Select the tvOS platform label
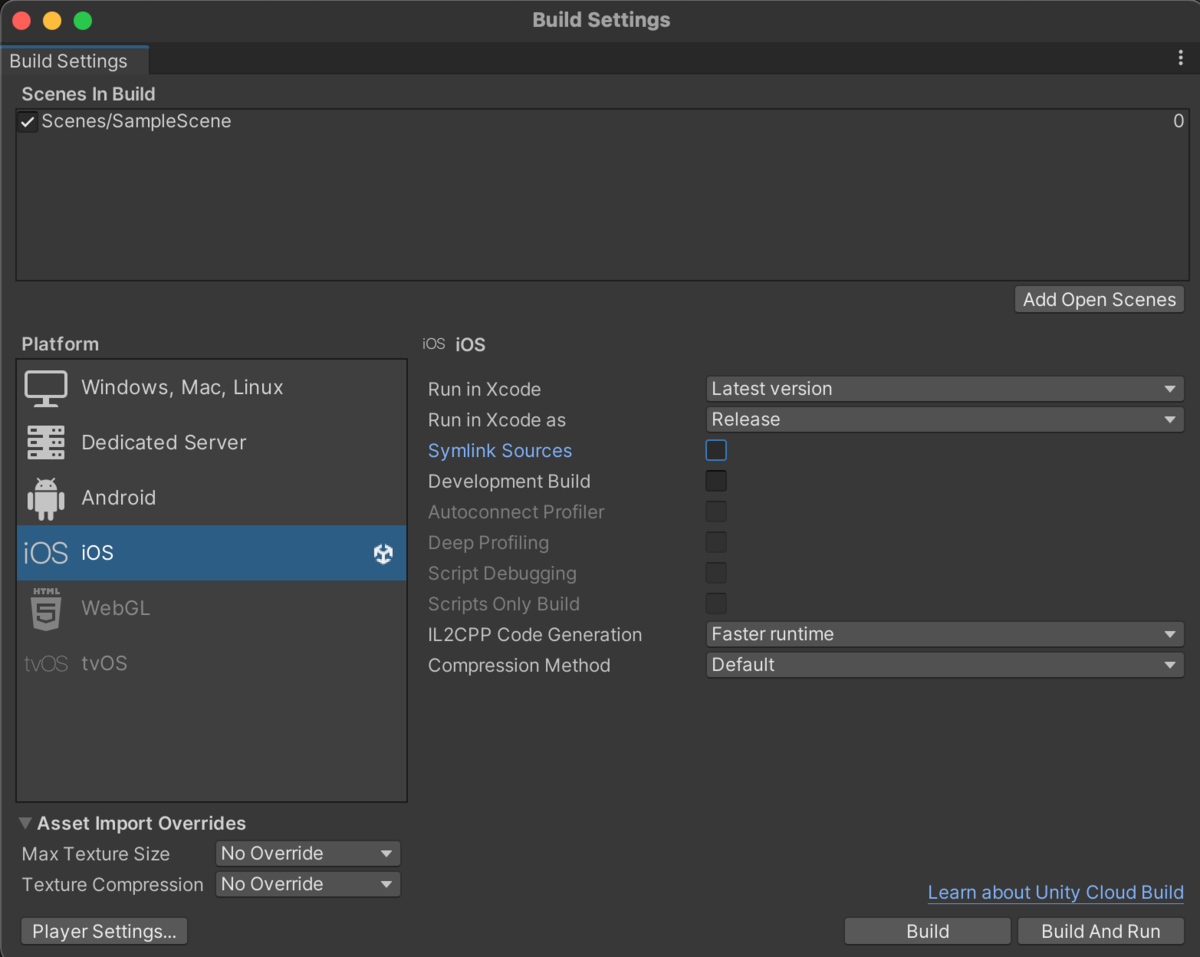This screenshot has height=957, width=1200. pyautogui.click(x=105, y=664)
